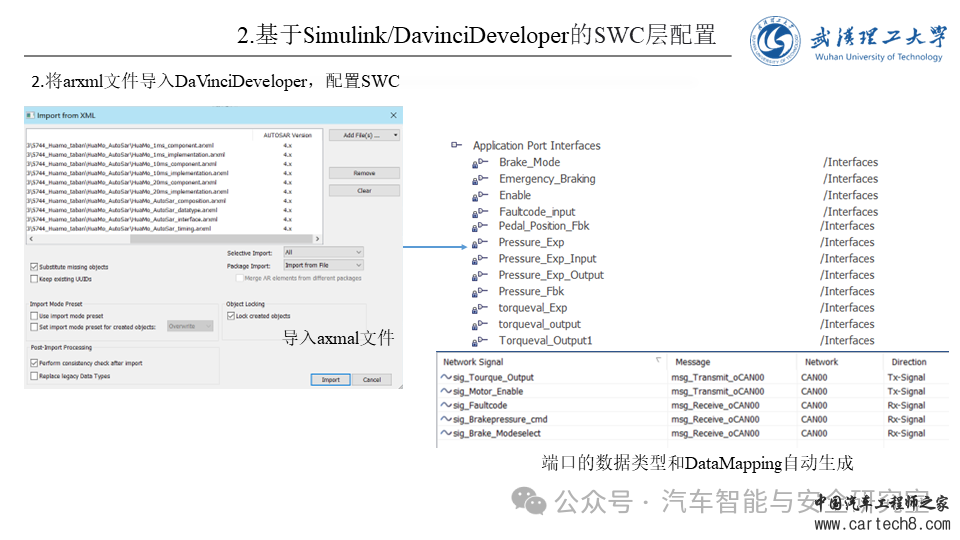Open the Package Import dropdown

click(323, 265)
